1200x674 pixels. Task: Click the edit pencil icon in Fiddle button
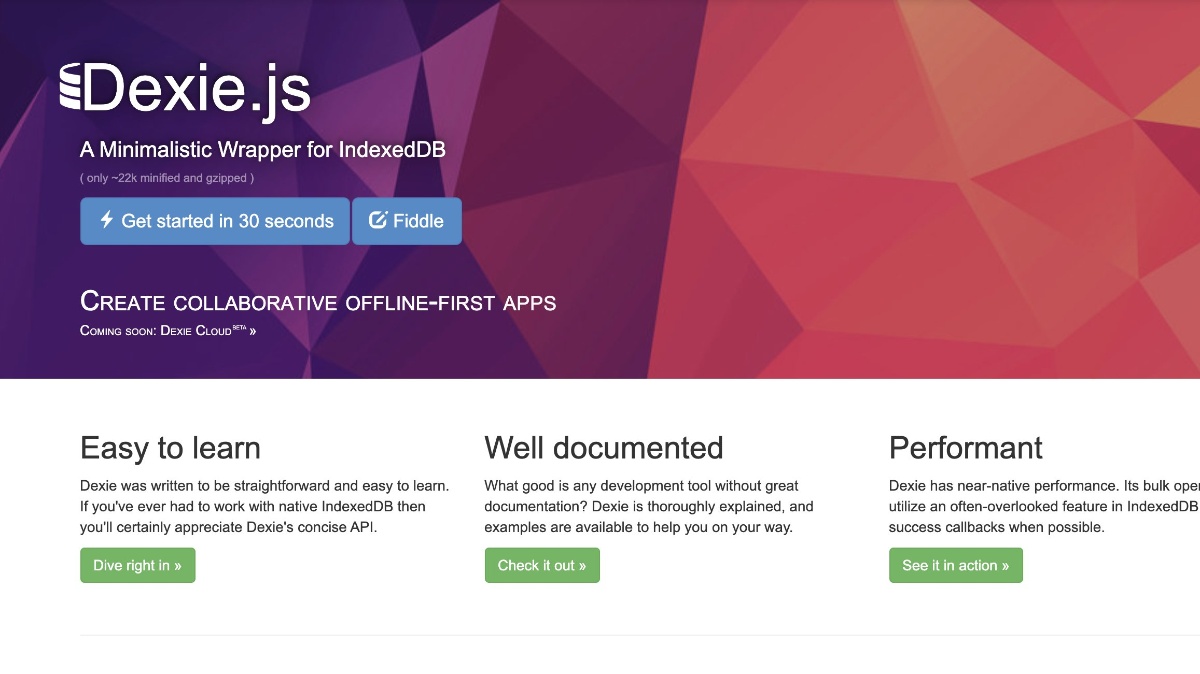point(378,220)
